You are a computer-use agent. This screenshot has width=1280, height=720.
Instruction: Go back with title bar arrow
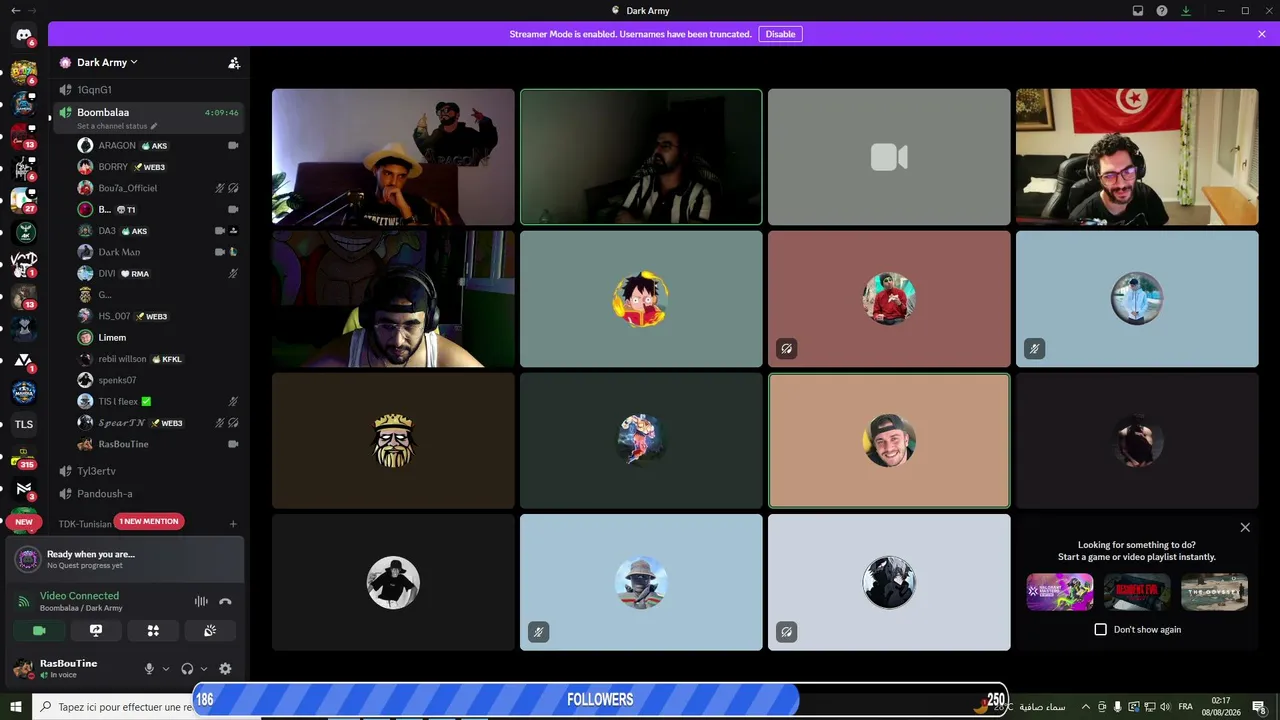point(16,11)
